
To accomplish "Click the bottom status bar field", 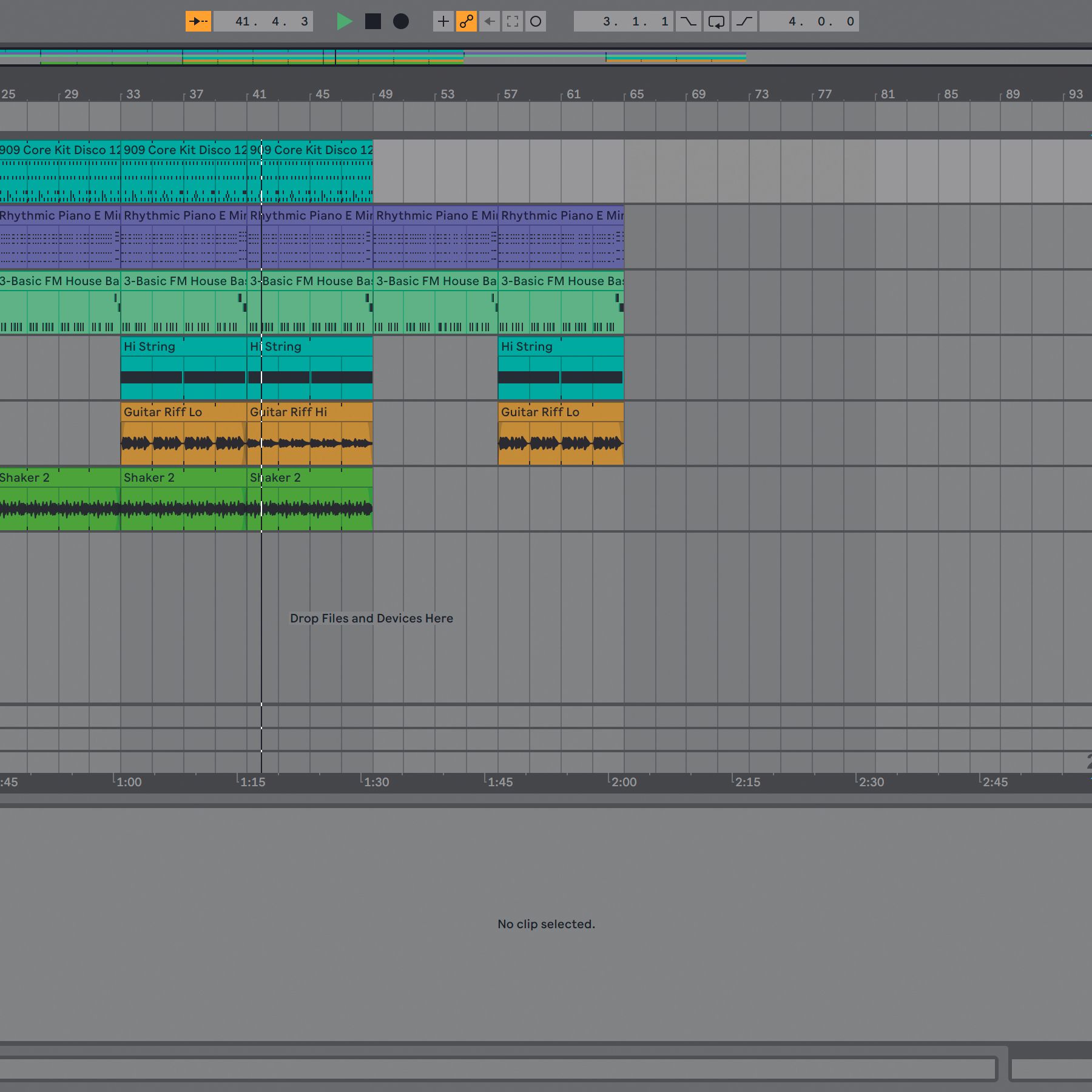I will pos(497,1069).
